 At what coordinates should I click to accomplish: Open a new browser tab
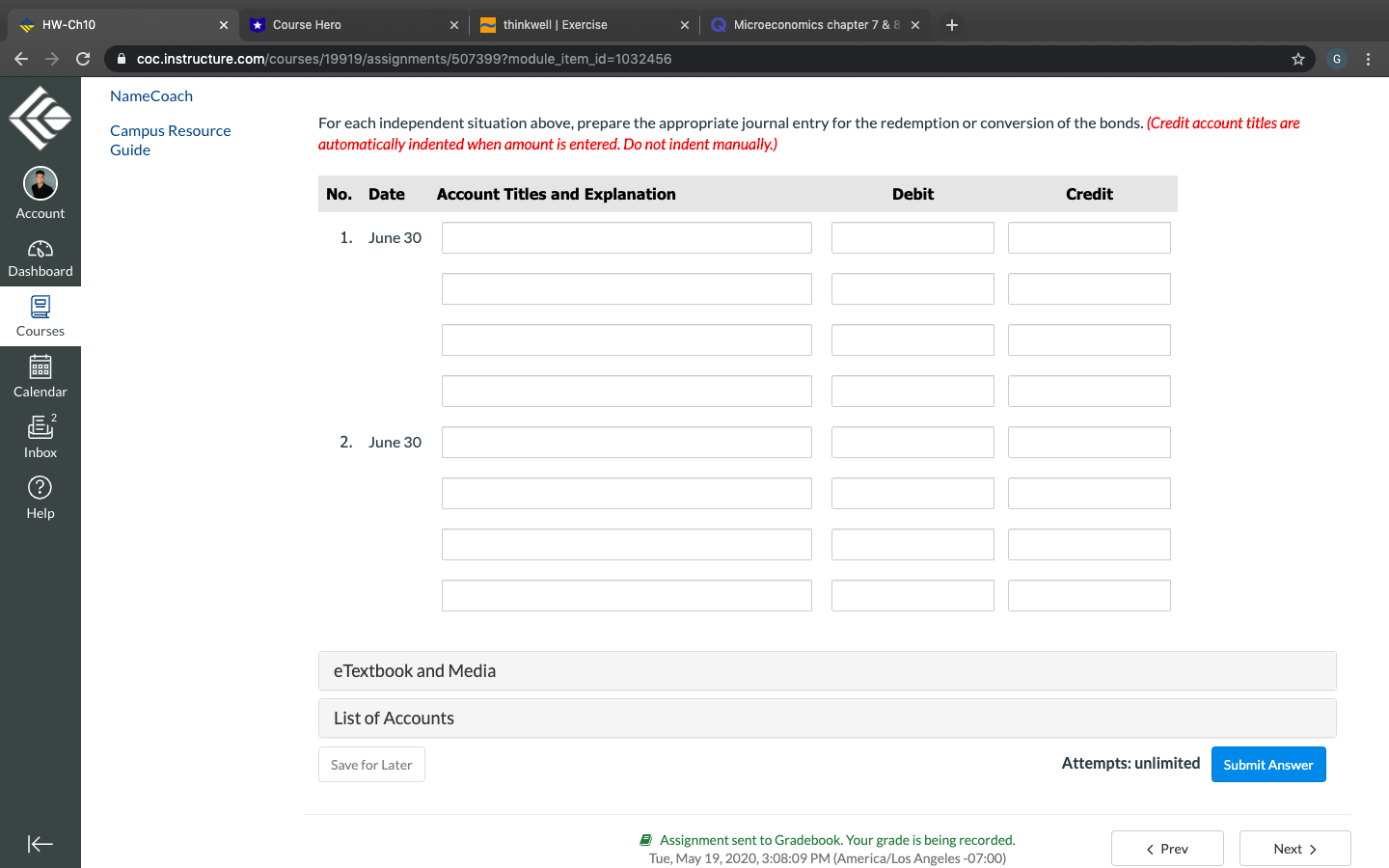[951, 24]
